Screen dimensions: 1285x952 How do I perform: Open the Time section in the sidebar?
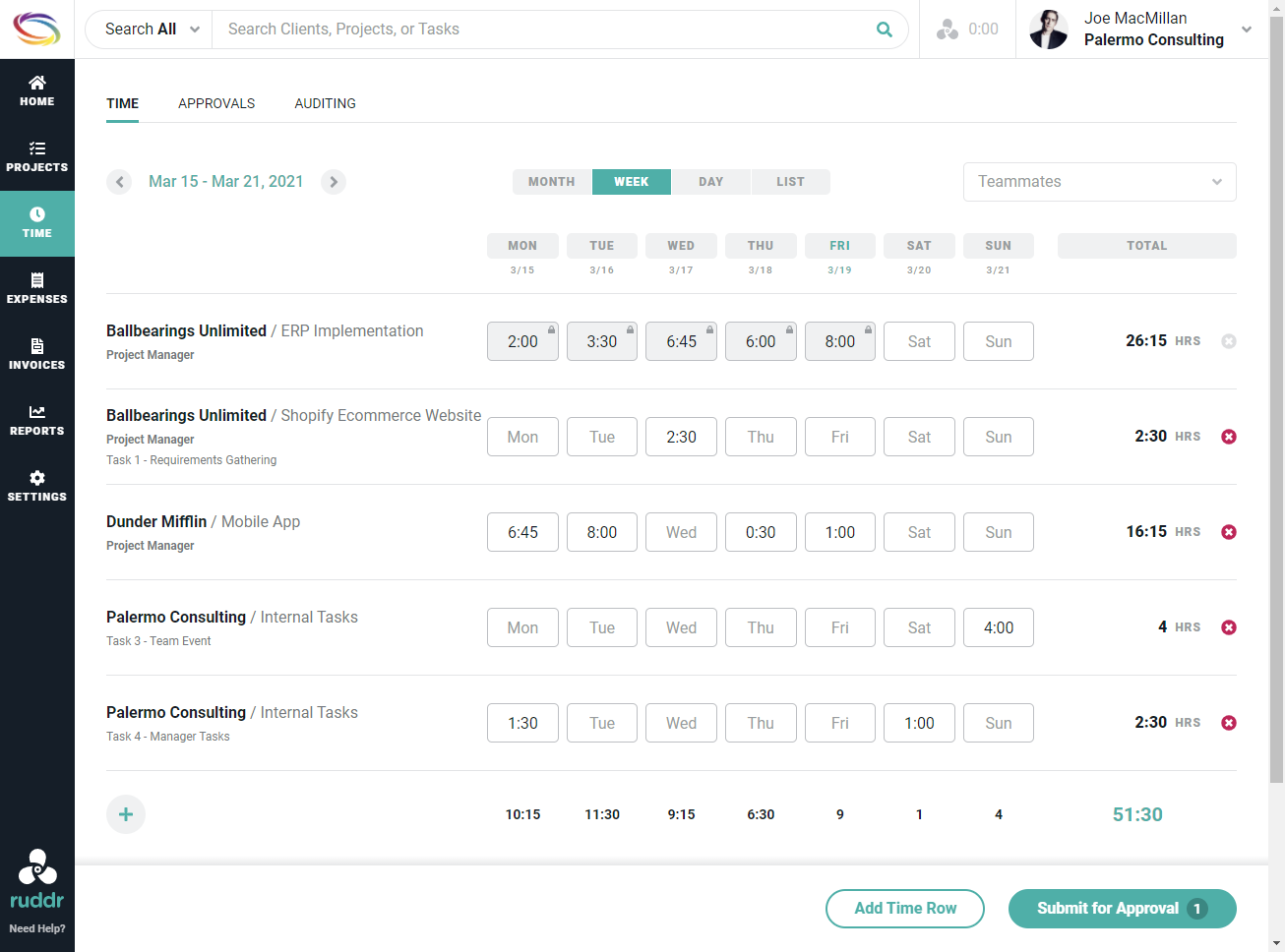coord(37,223)
